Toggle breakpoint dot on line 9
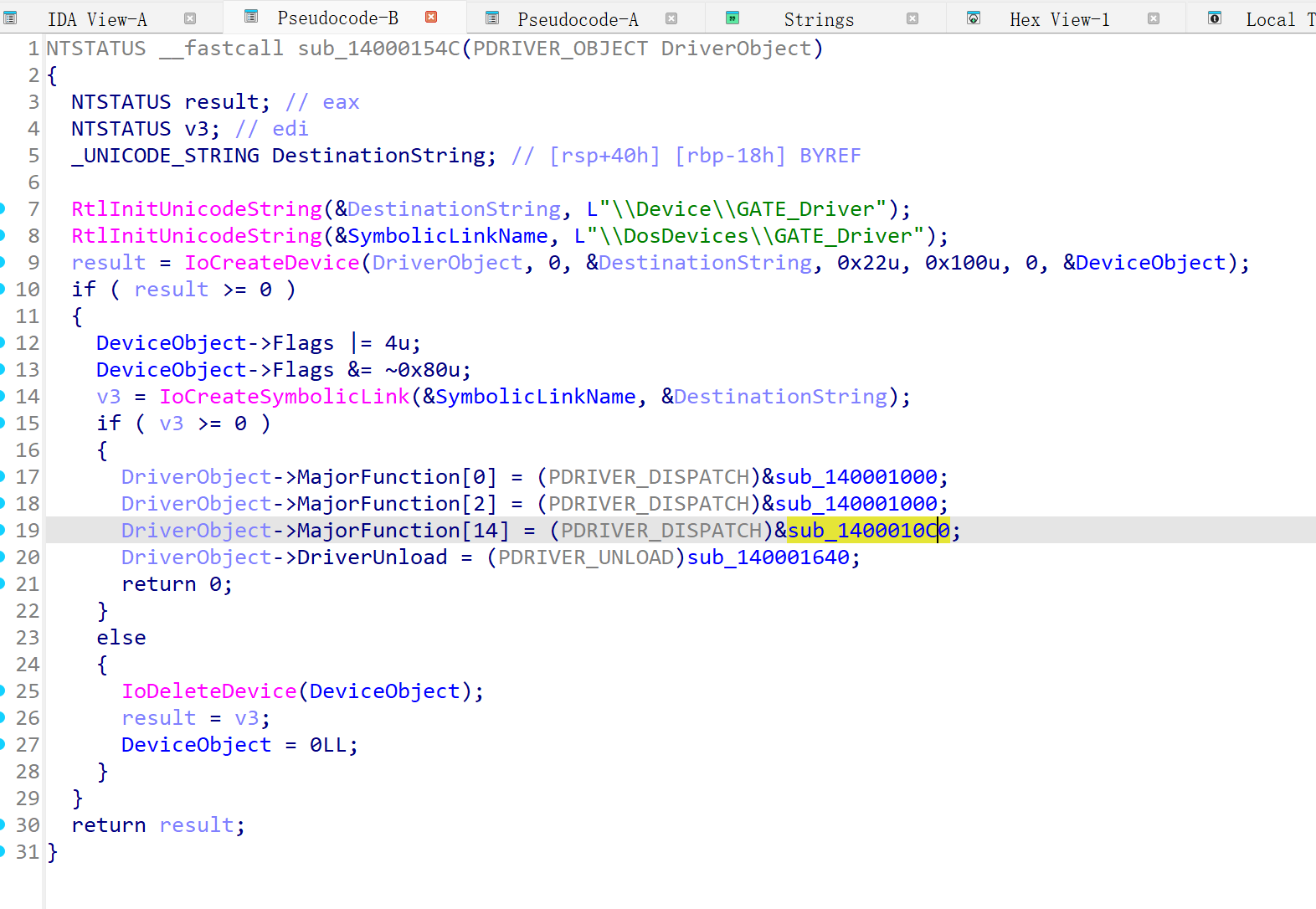The image size is (1316, 909). tap(3, 263)
